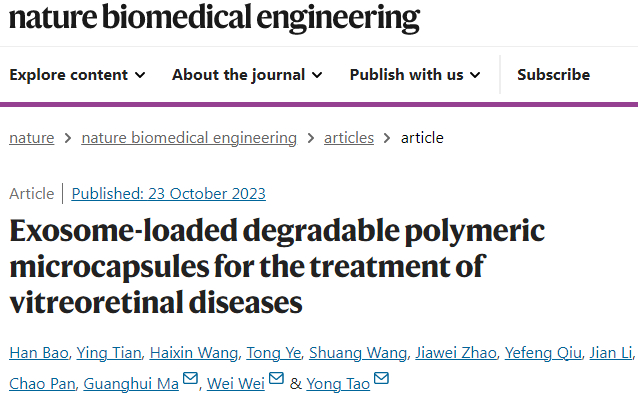The width and height of the screenshot is (638, 404).
Task: Go to the nature breadcrumb link
Action: [x=32, y=138]
